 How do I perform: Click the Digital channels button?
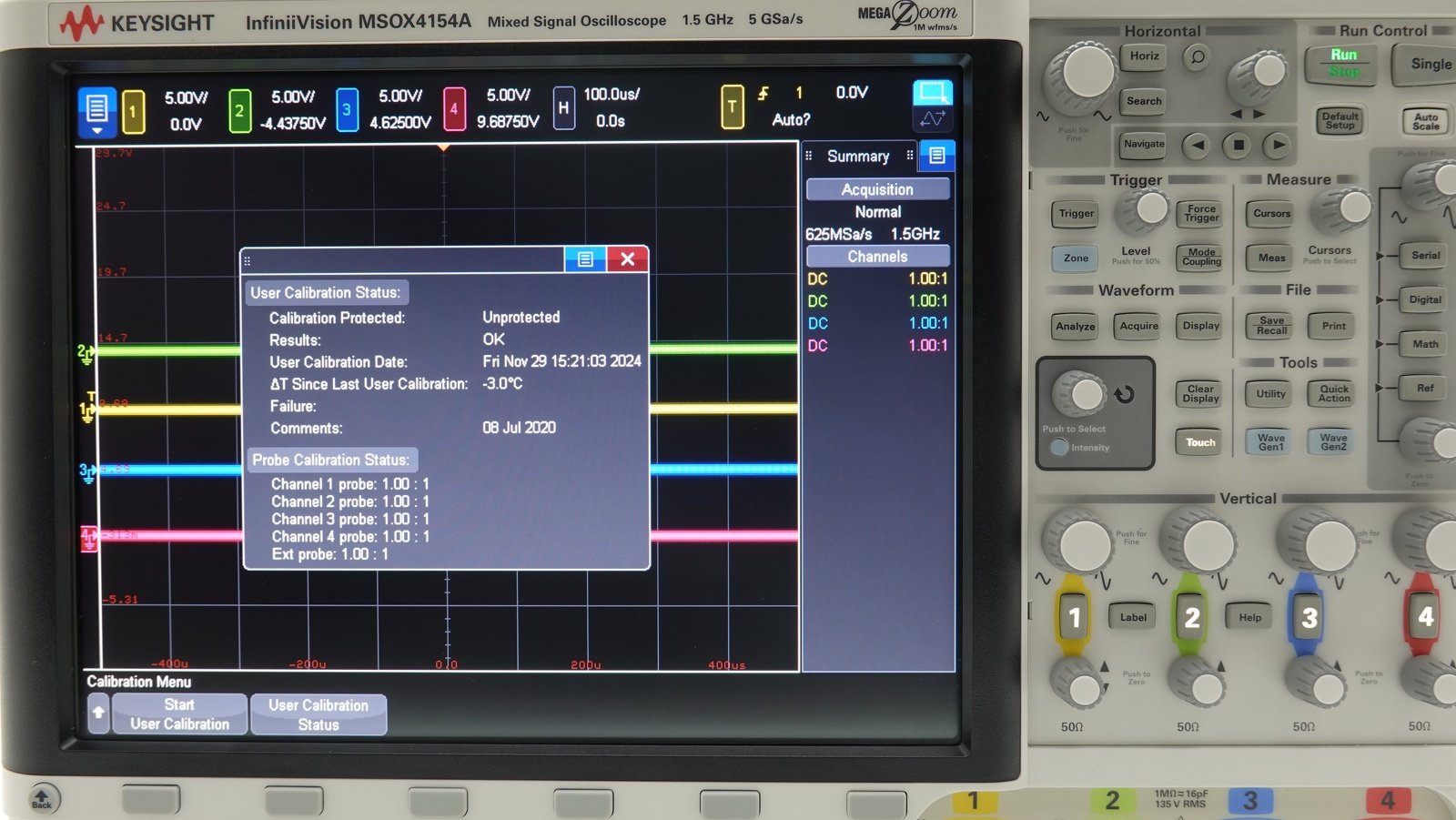coord(1425,299)
